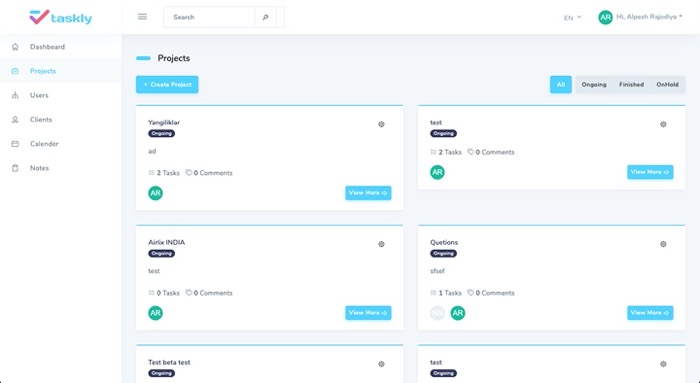Open Hi, Alpesh Rajodiya user menu

pyautogui.click(x=649, y=17)
